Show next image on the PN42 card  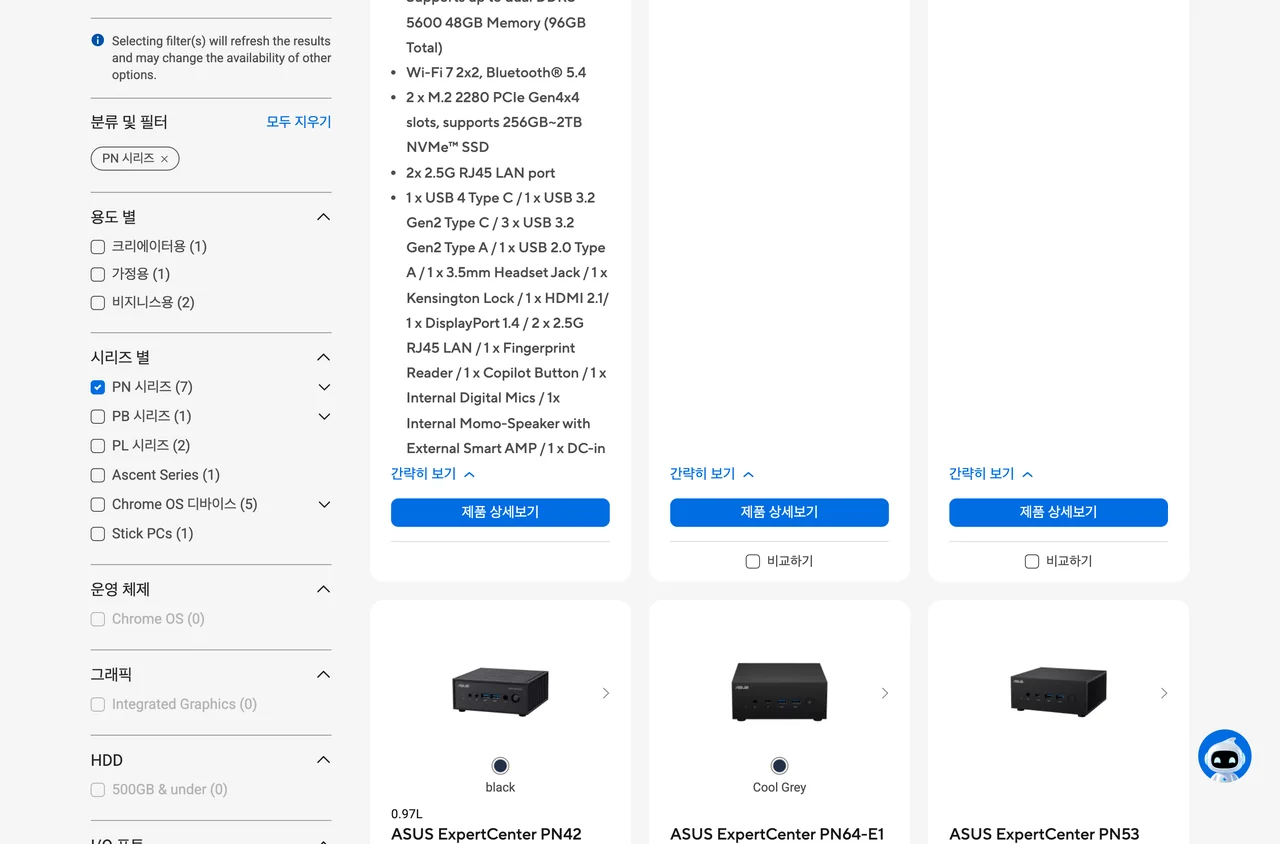606,693
